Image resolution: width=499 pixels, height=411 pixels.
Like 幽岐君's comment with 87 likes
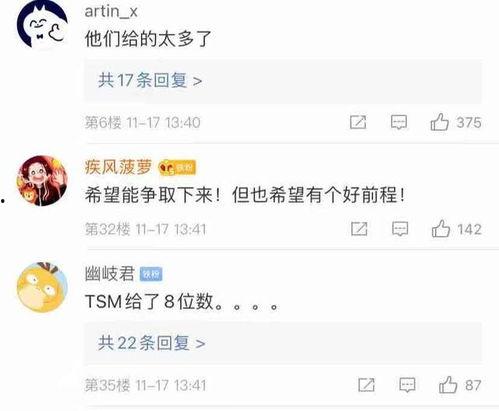pos(448,385)
